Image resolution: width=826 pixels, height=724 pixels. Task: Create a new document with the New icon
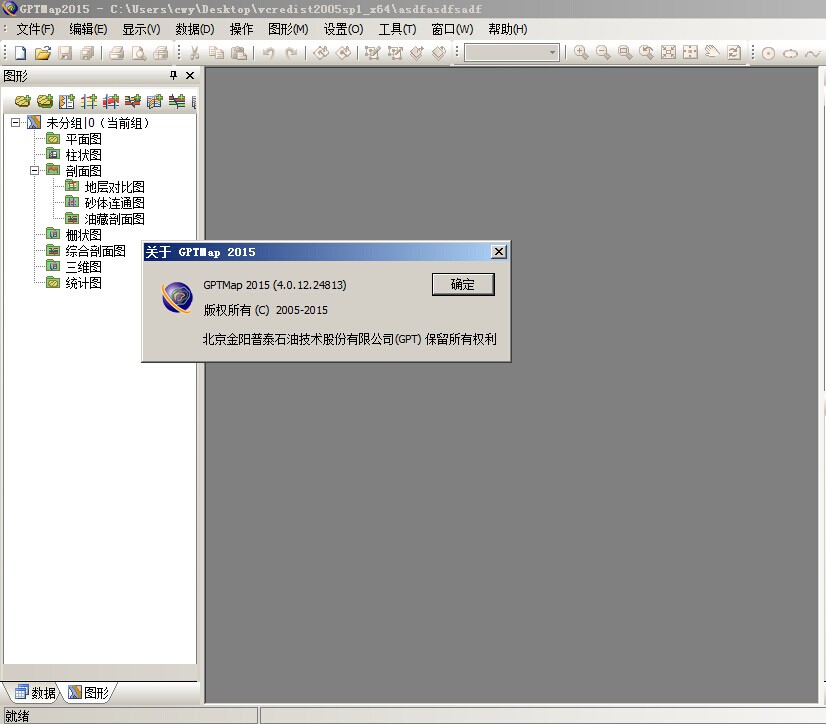click(21, 53)
